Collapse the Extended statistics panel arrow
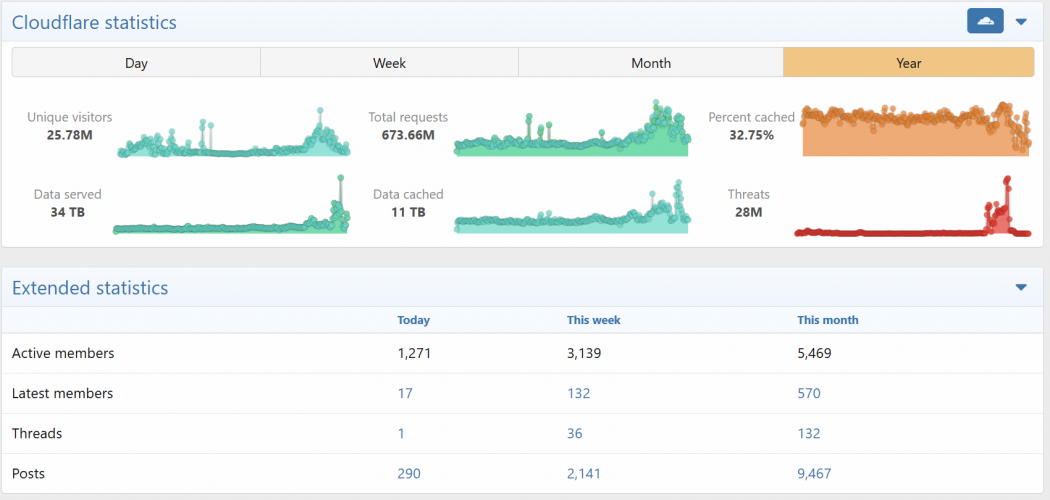Screen dimensions: 1050x500 pos(1021,288)
